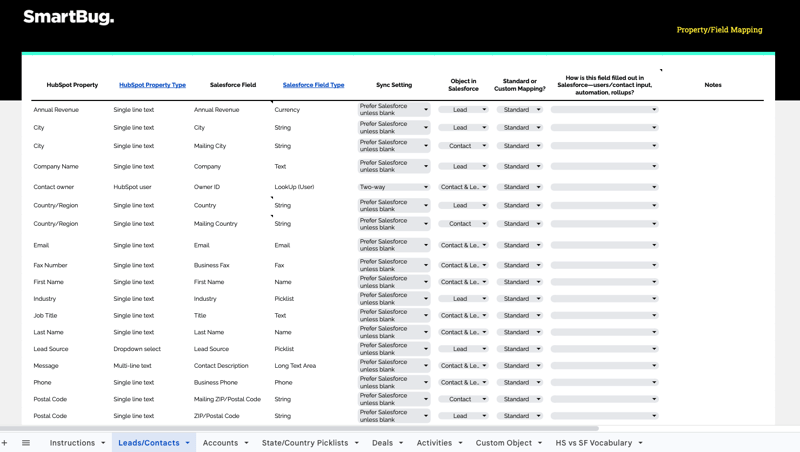
Task: Open the Activities tab menu arrow
Action: 460,443
